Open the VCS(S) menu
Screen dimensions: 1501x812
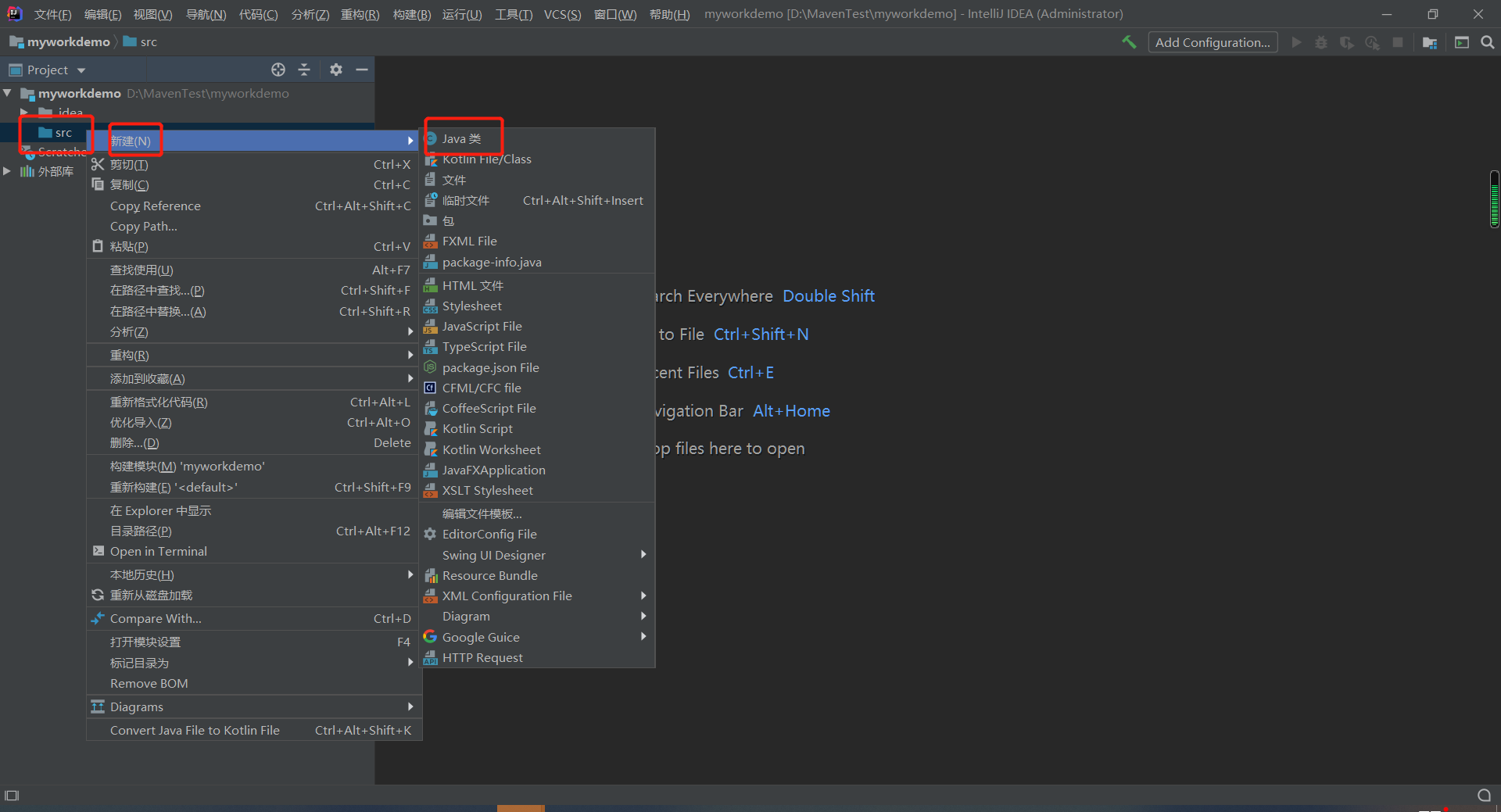(x=562, y=15)
